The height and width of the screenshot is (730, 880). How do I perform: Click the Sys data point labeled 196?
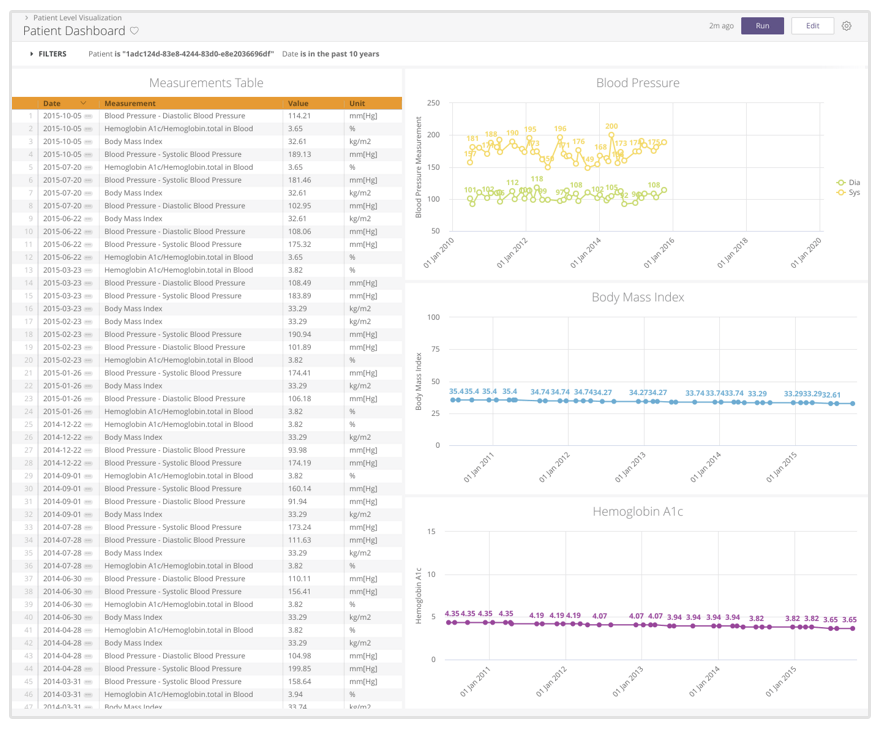tap(560, 137)
